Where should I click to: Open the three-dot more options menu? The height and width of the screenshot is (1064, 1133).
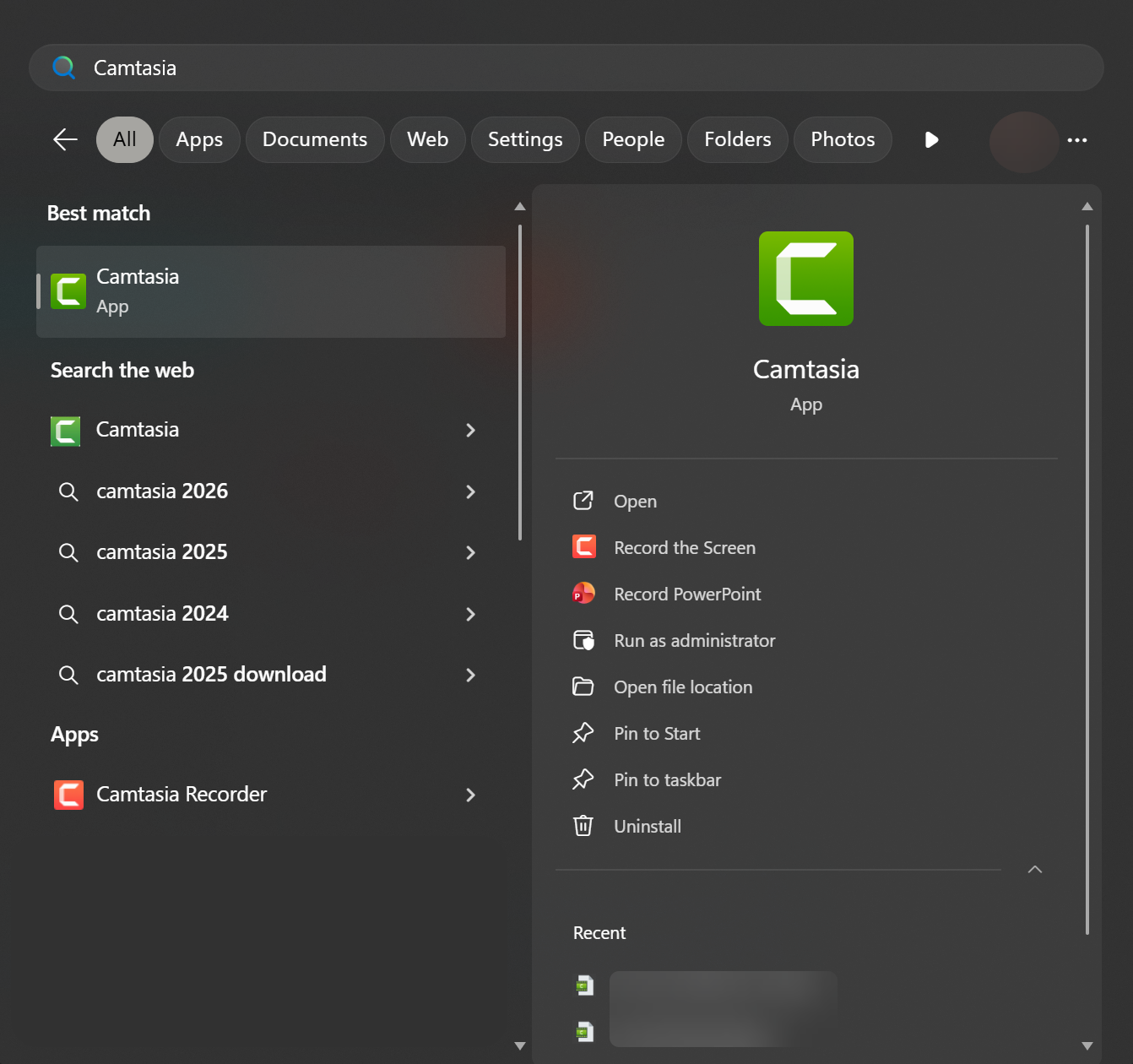(1076, 140)
